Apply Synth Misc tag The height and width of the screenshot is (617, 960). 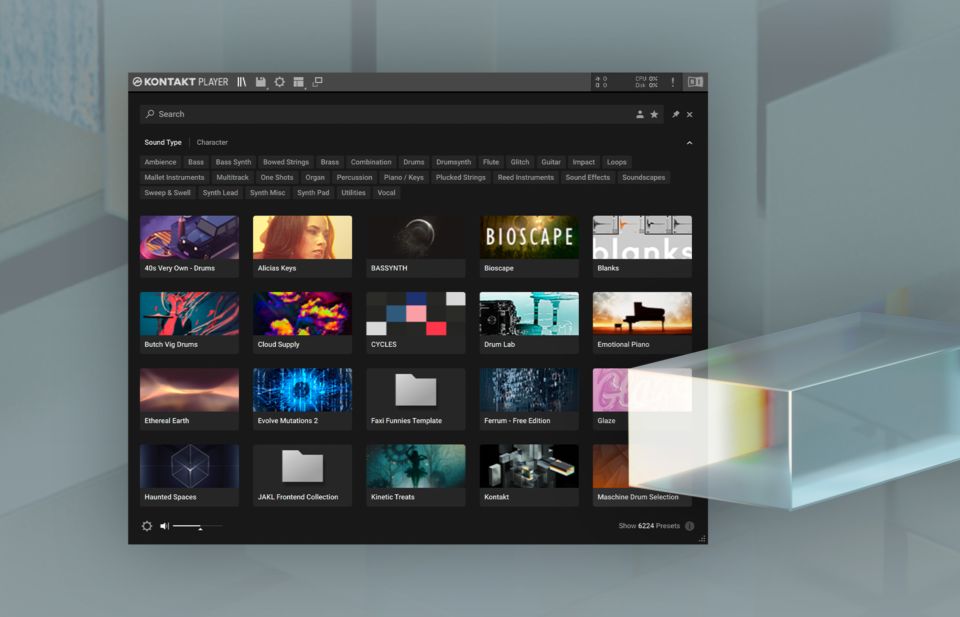[268, 193]
